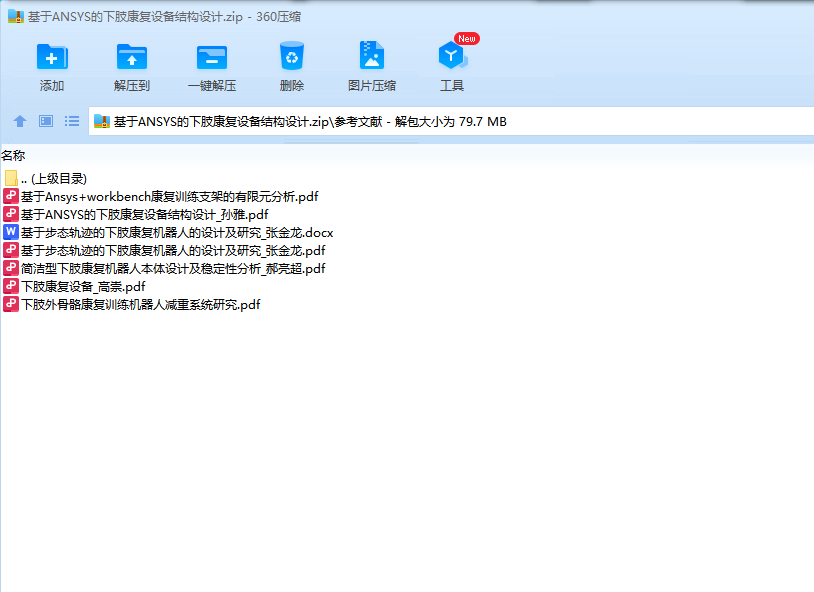Select the 张金龙.pdf file
This screenshot has width=814, height=592.
click(165, 251)
